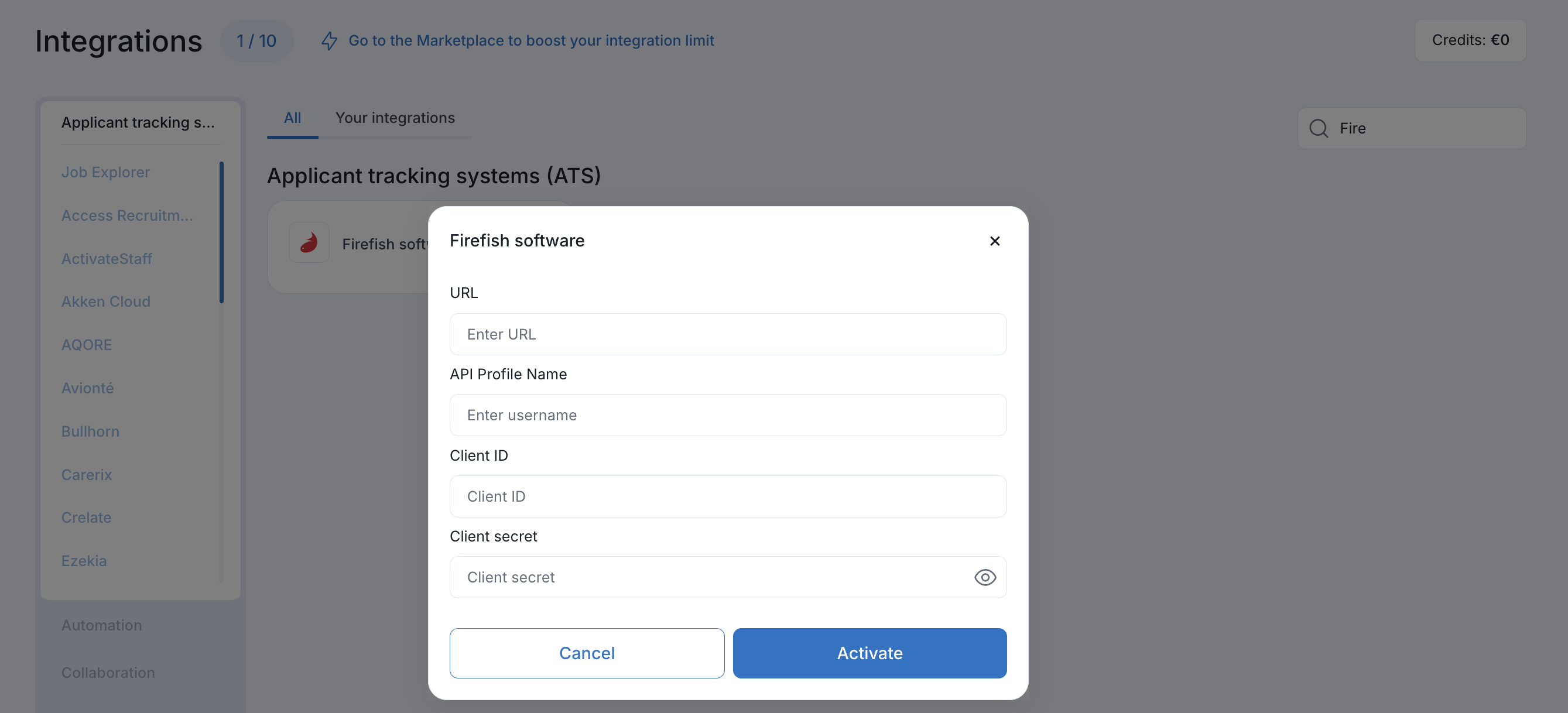Open the Marketplace integration limit link
The image size is (1568, 713).
click(x=531, y=41)
